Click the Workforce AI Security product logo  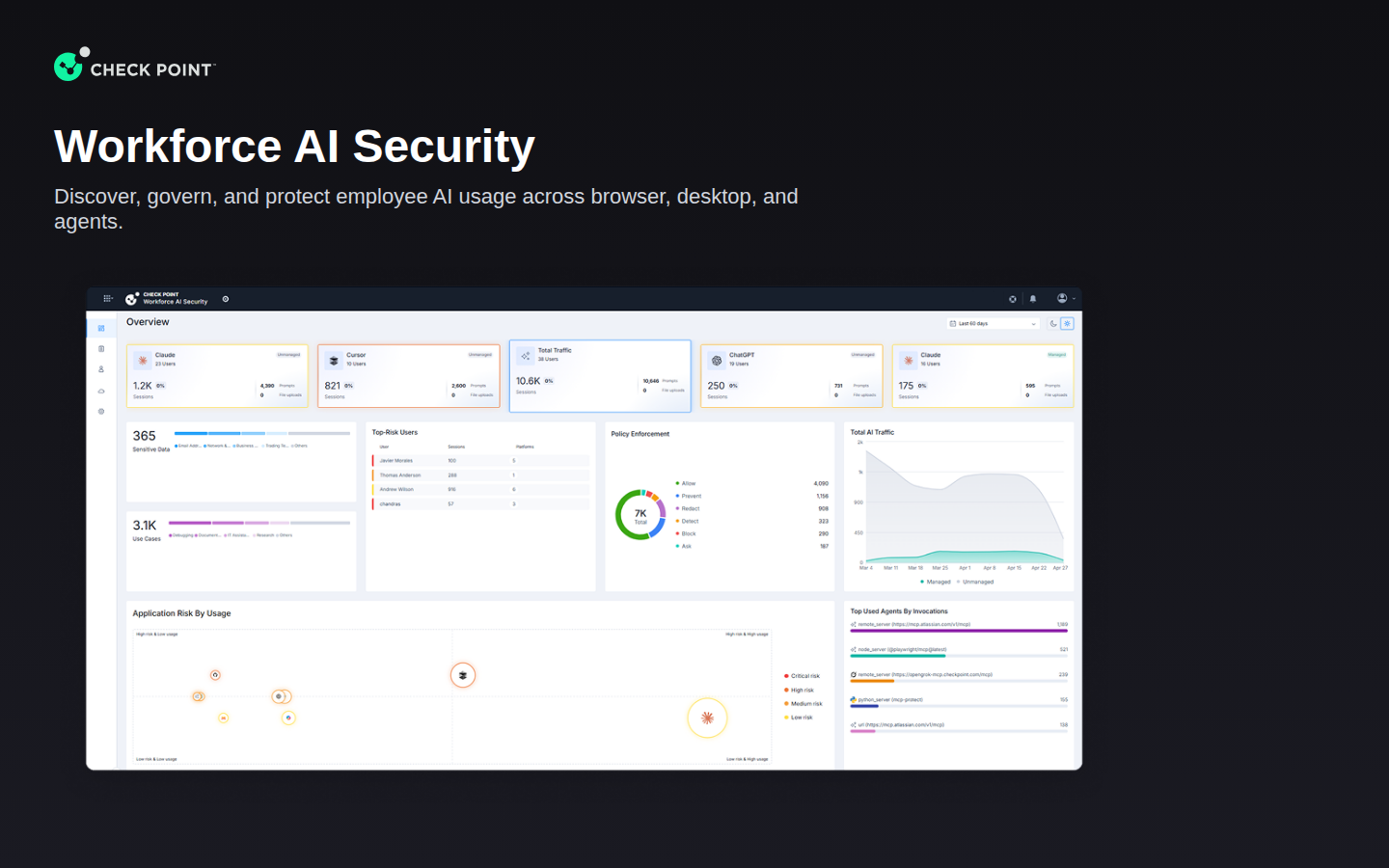167,299
